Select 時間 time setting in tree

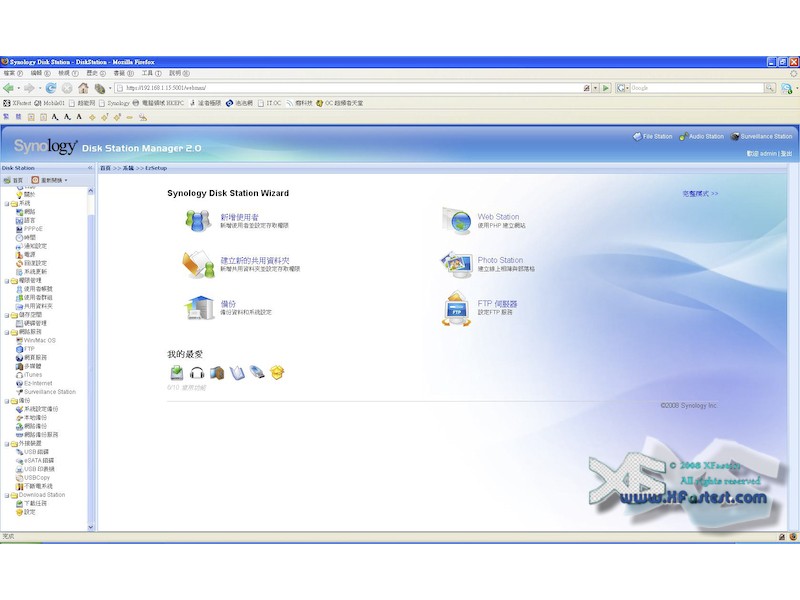(26, 238)
